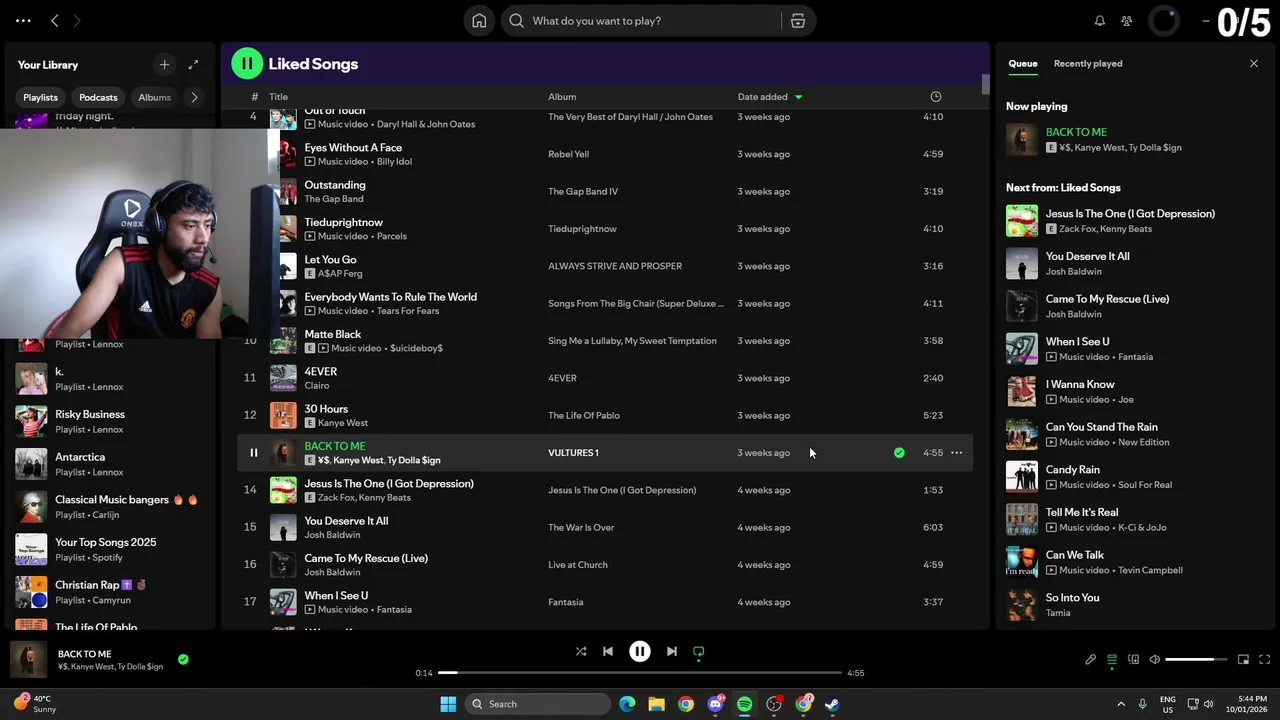Open Your Top Songs 2025 playlist
1280x720 pixels.
coord(108,549)
